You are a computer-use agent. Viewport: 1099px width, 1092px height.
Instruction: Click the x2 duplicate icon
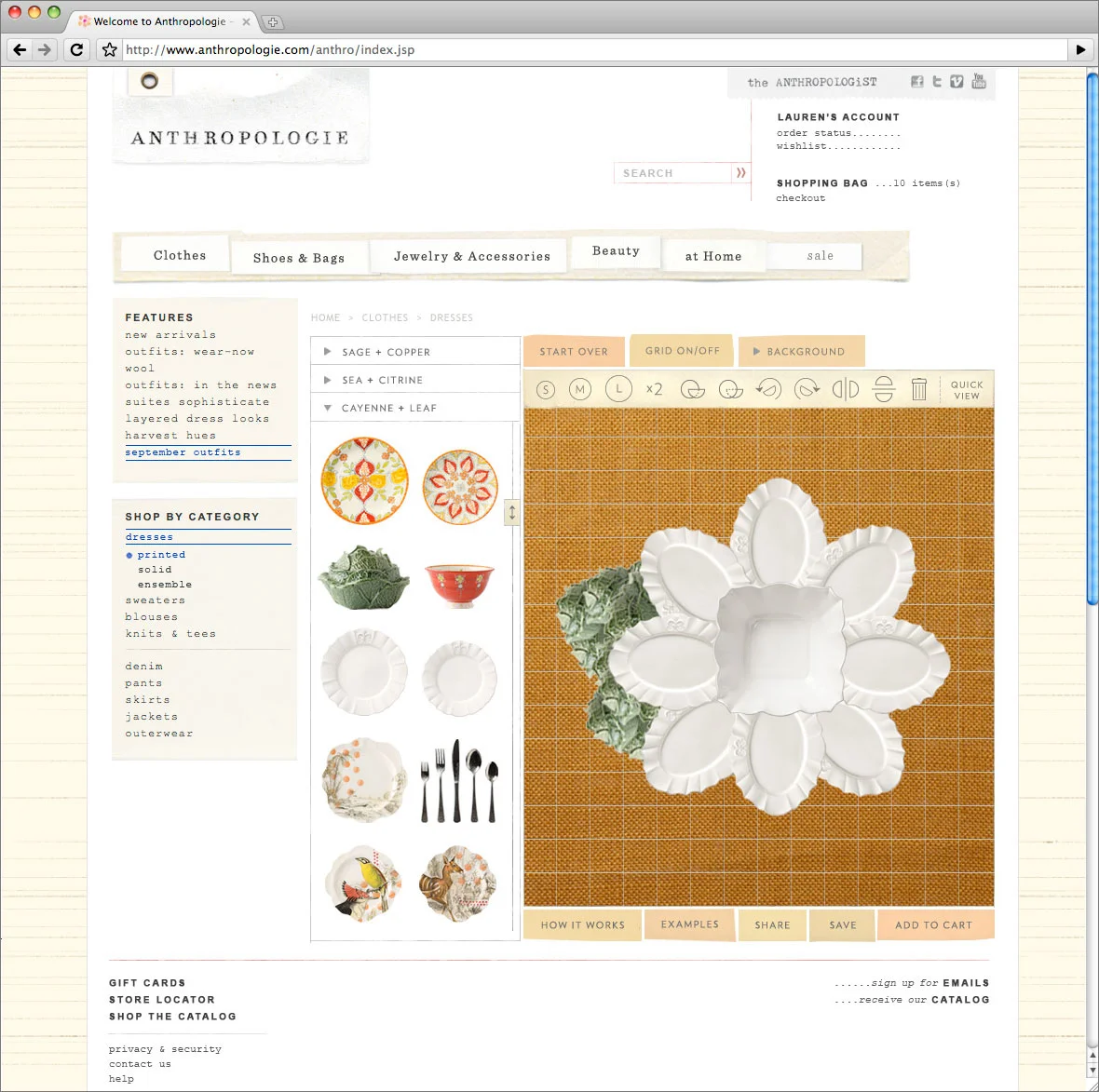tap(654, 389)
